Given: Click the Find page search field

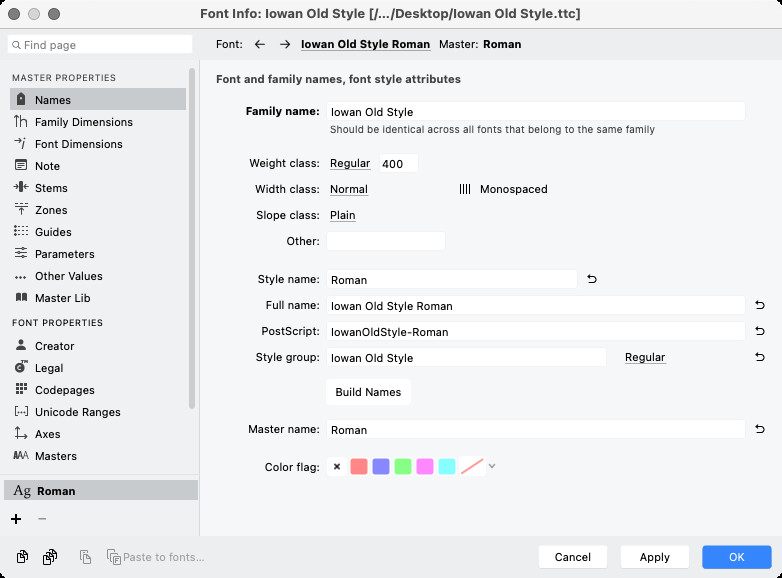Looking at the screenshot, I should click(x=100, y=44).
